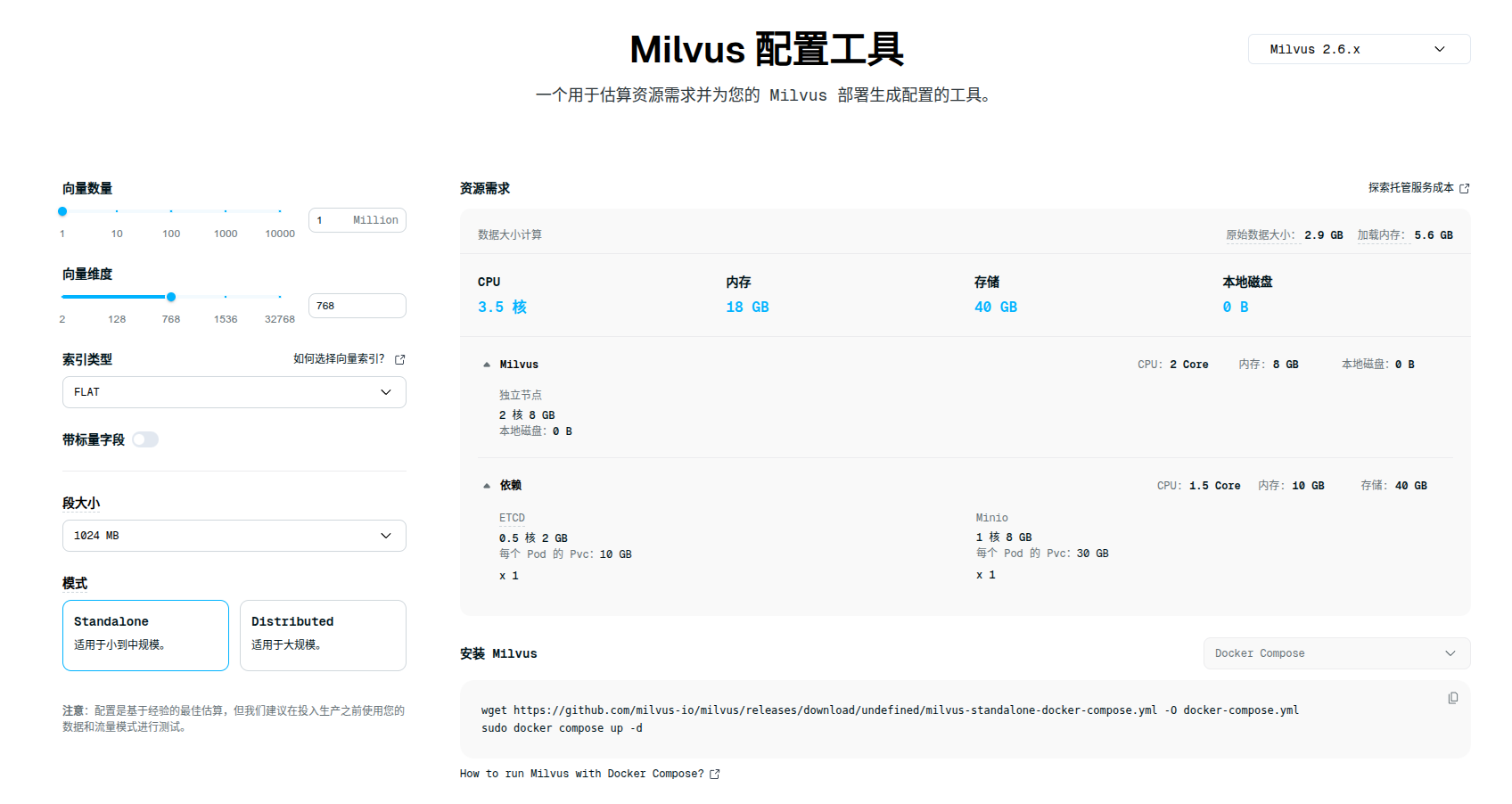Open the 1024 MB segment size dropdown

point(234,536)
